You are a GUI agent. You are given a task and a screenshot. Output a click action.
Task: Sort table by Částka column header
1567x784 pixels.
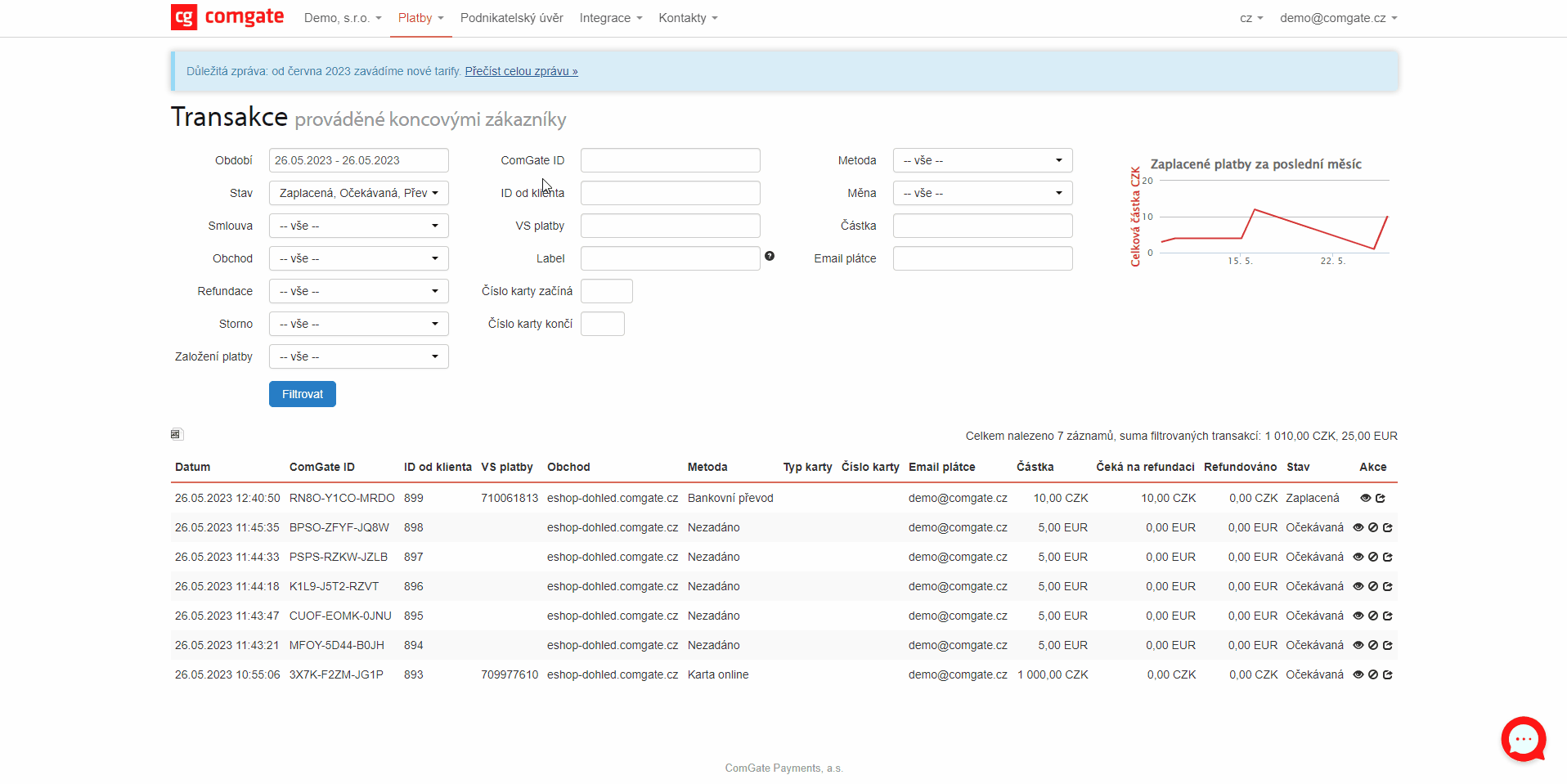tap(1035, 467)
